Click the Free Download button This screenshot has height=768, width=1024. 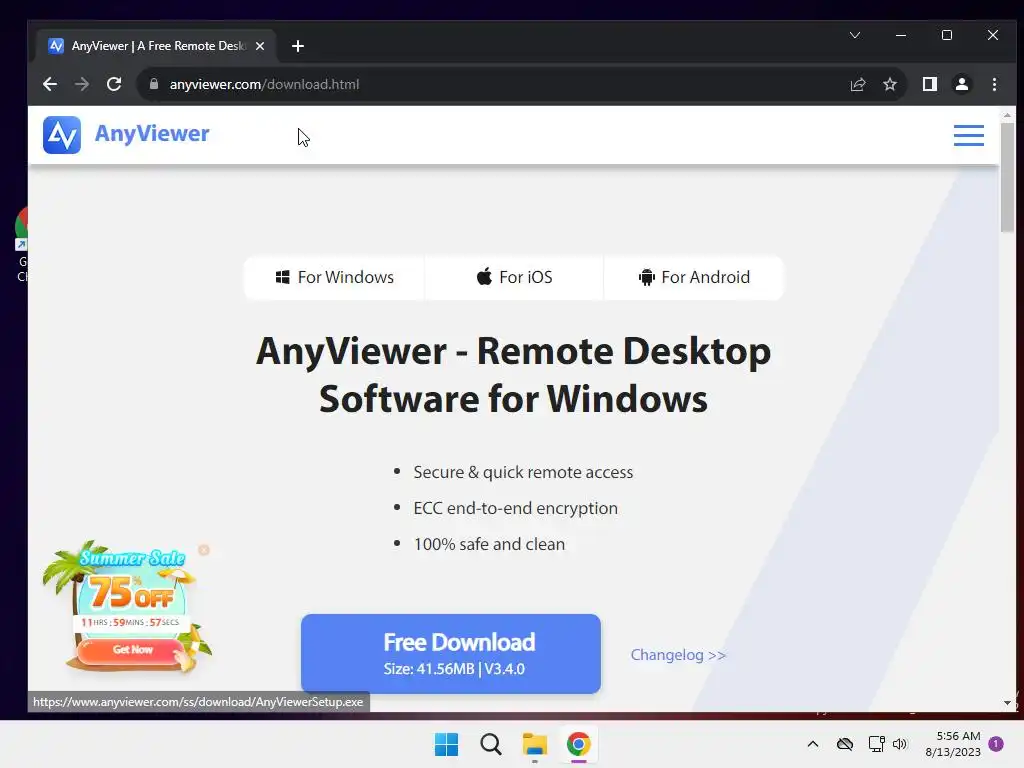[x=451, y=654]
